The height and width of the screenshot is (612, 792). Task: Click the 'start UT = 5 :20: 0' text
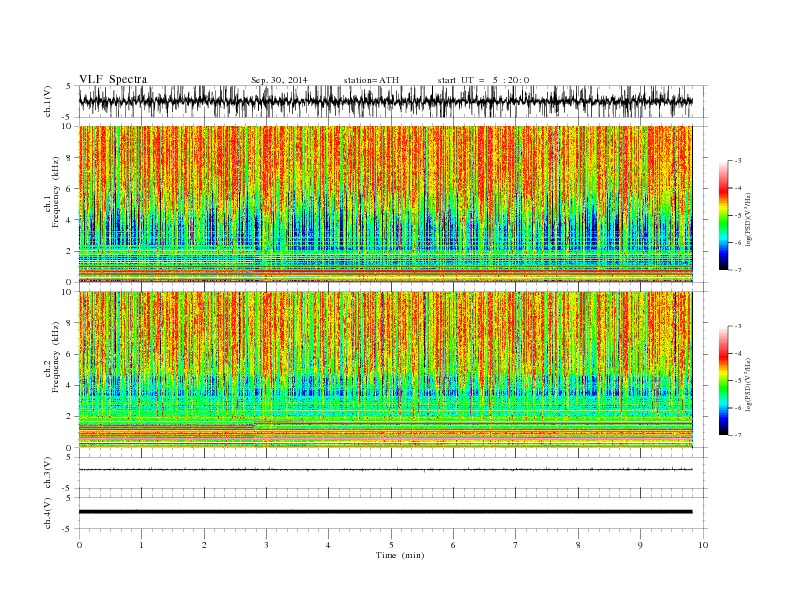(x=483, y=80)
